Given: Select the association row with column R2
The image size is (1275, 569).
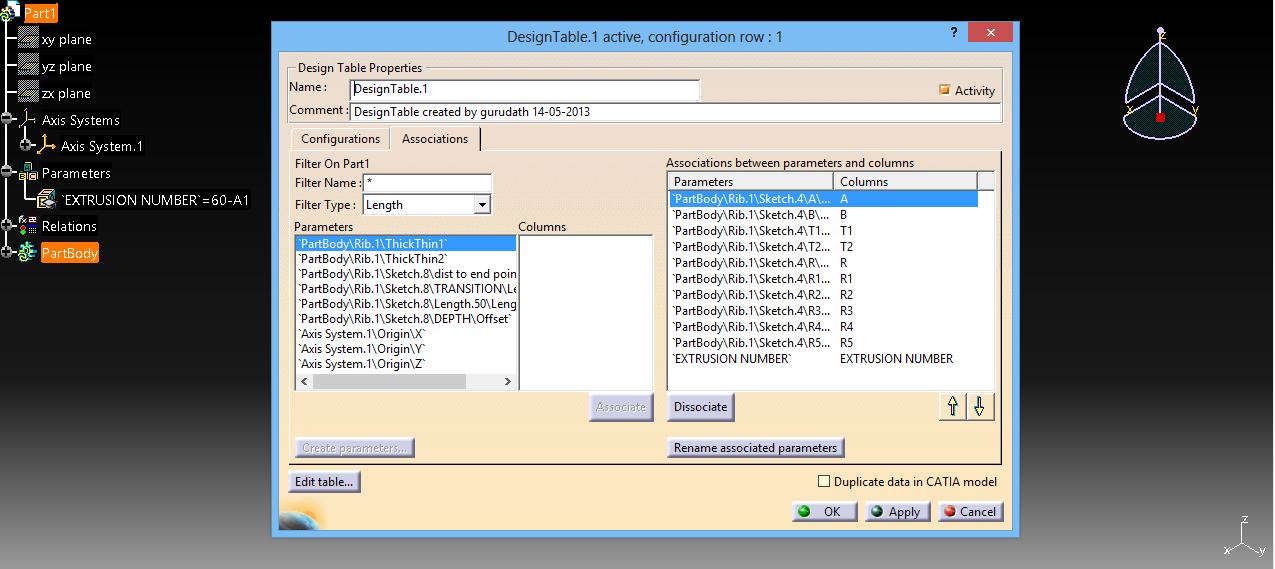Looking at the screenshot, I should coord(823,295).
